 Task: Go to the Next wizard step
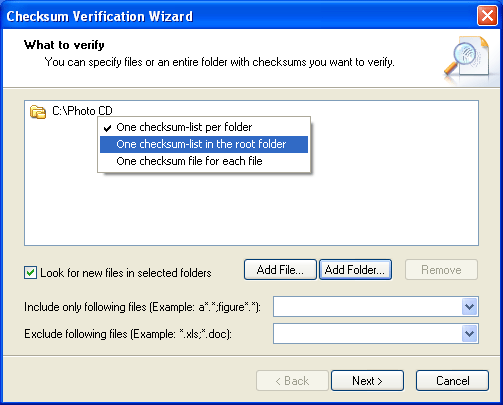pos(367,381)
